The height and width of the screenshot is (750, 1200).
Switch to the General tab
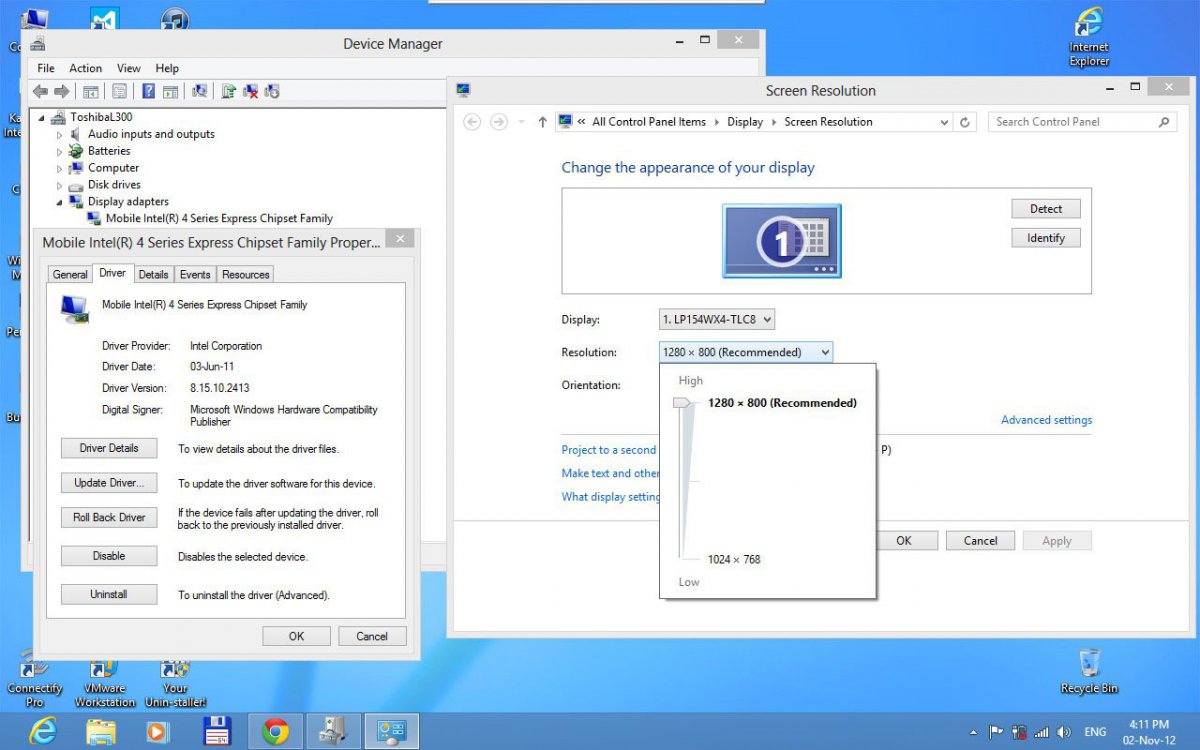[x=70, y=275]
